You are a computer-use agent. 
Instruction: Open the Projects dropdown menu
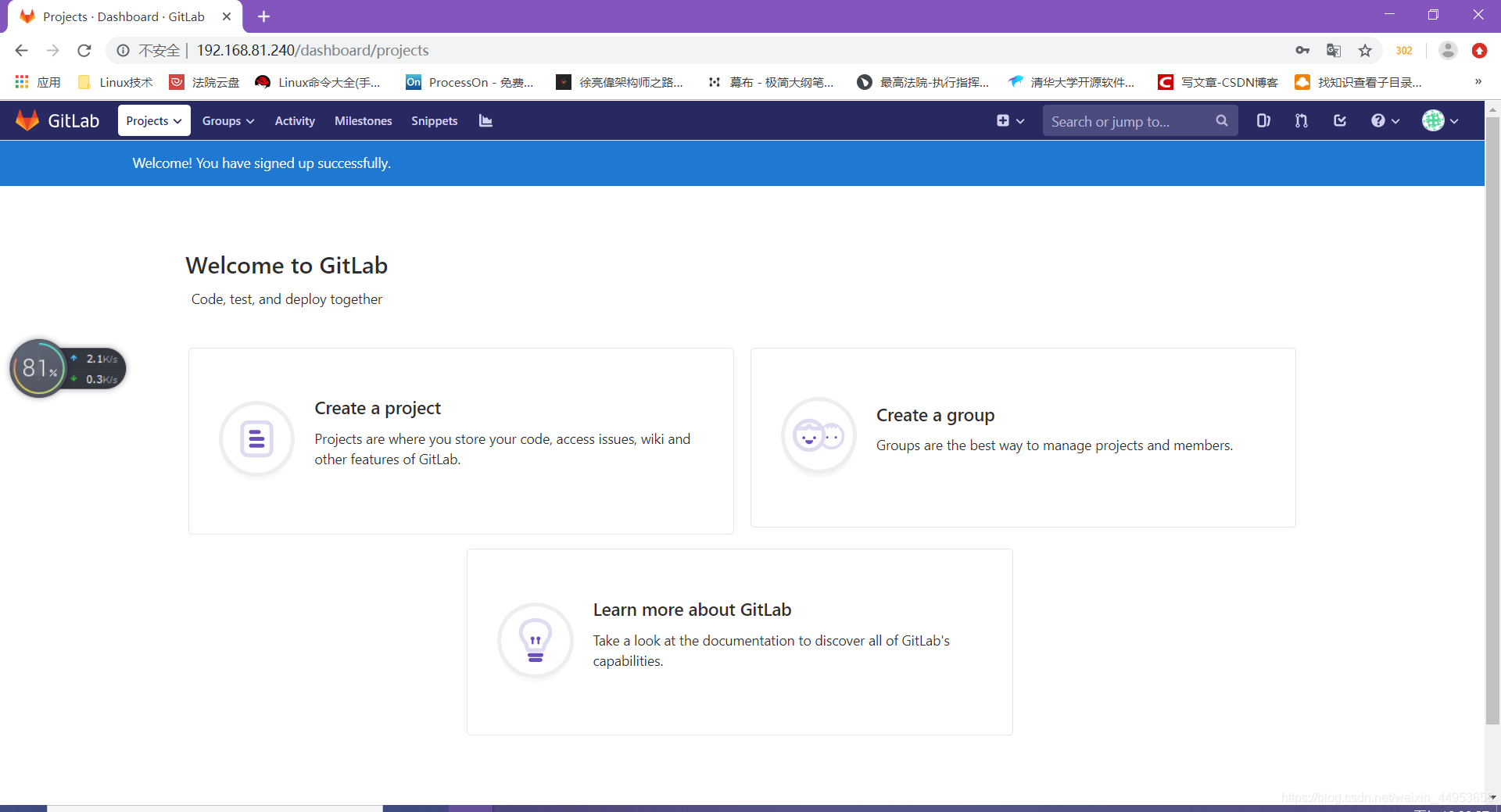point(154,120)
